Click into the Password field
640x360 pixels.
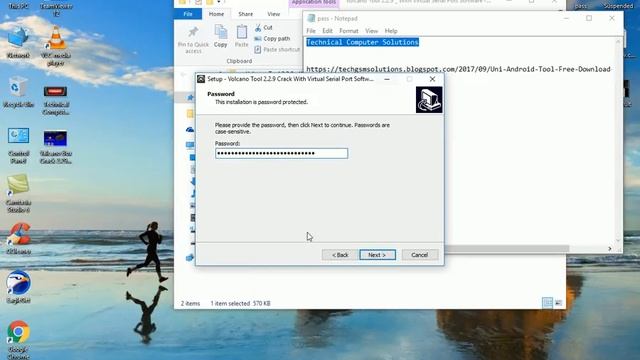[x=282, y=153]
